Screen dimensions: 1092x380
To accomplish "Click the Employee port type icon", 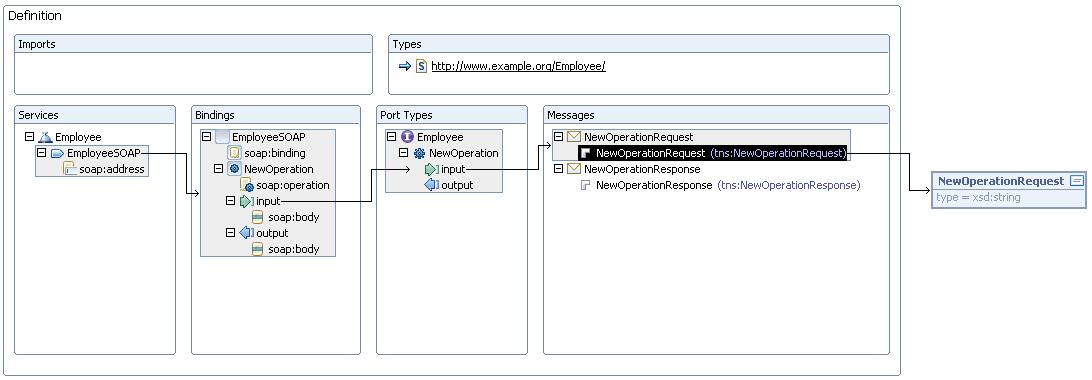I will pyautogui.click(x=407, y=137).
